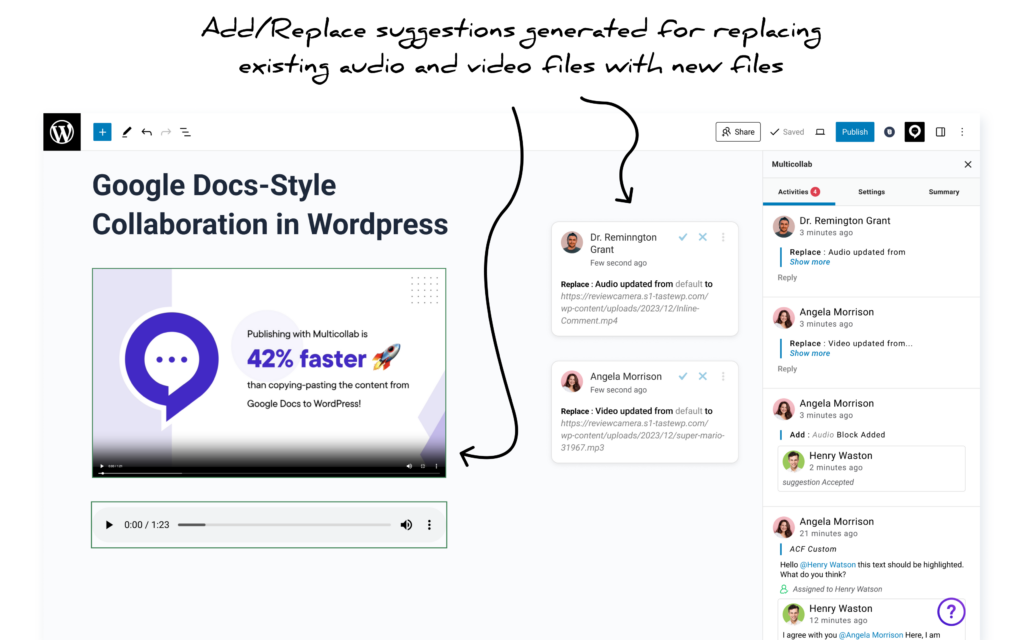Switch to the Summary tab

pyautogui.click(x=944, y=192)
